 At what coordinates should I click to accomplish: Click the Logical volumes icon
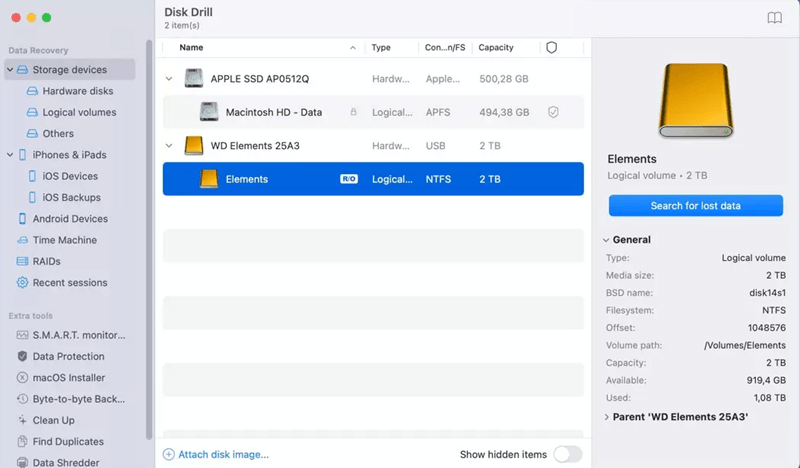[32, 112]
